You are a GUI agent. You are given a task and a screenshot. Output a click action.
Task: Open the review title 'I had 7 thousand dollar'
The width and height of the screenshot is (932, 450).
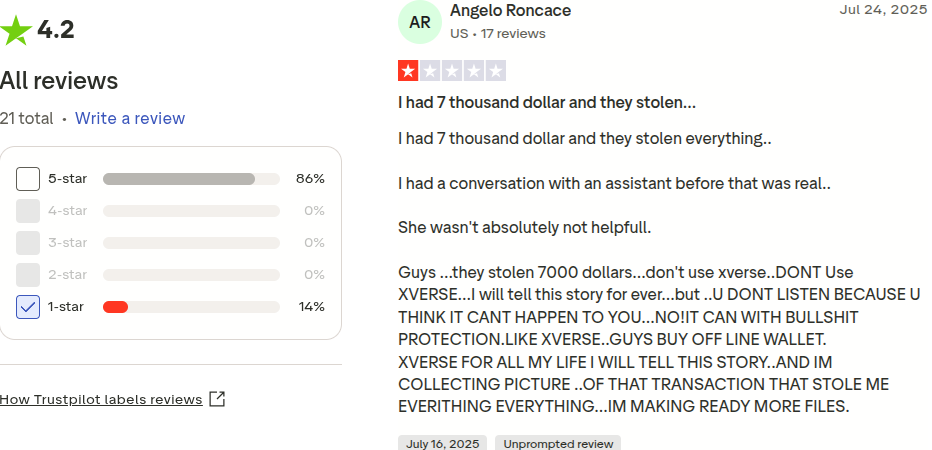point(547,102)
